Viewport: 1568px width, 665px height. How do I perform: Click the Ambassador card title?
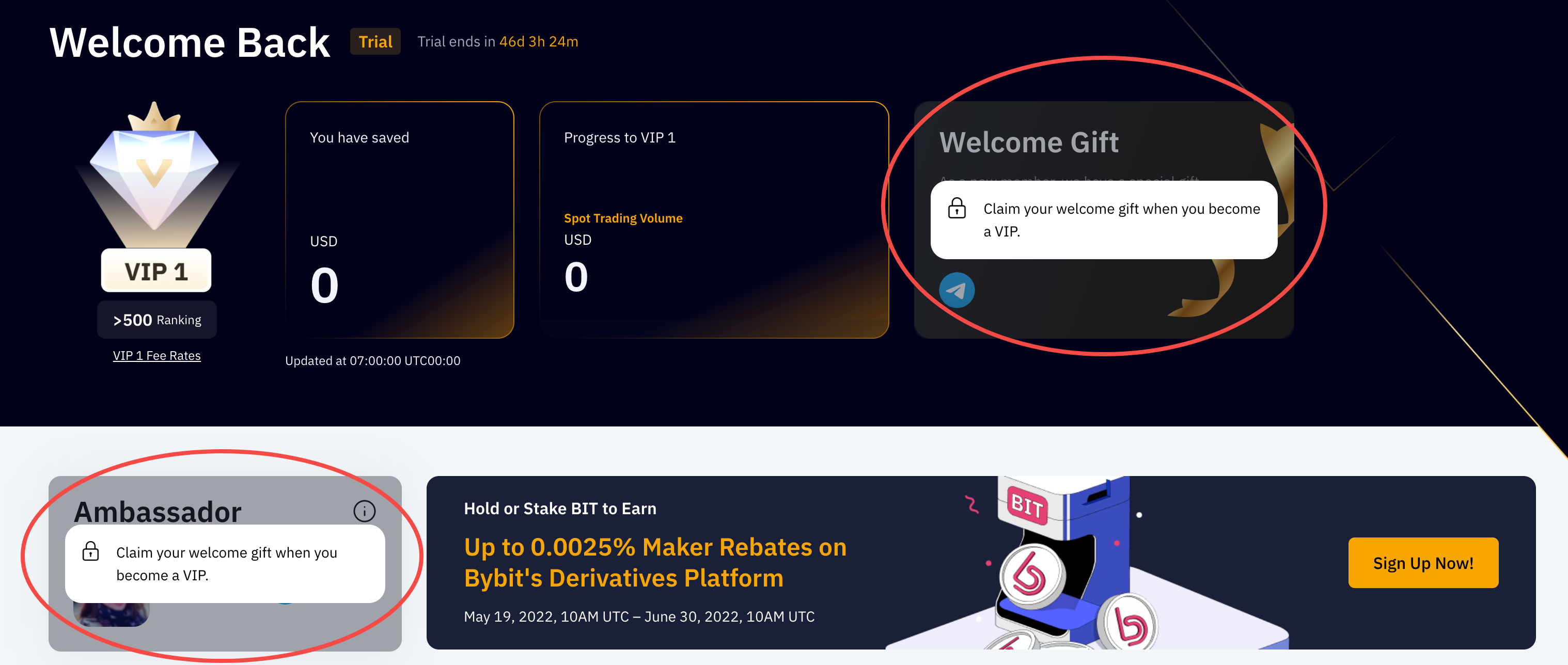(158, 511)
